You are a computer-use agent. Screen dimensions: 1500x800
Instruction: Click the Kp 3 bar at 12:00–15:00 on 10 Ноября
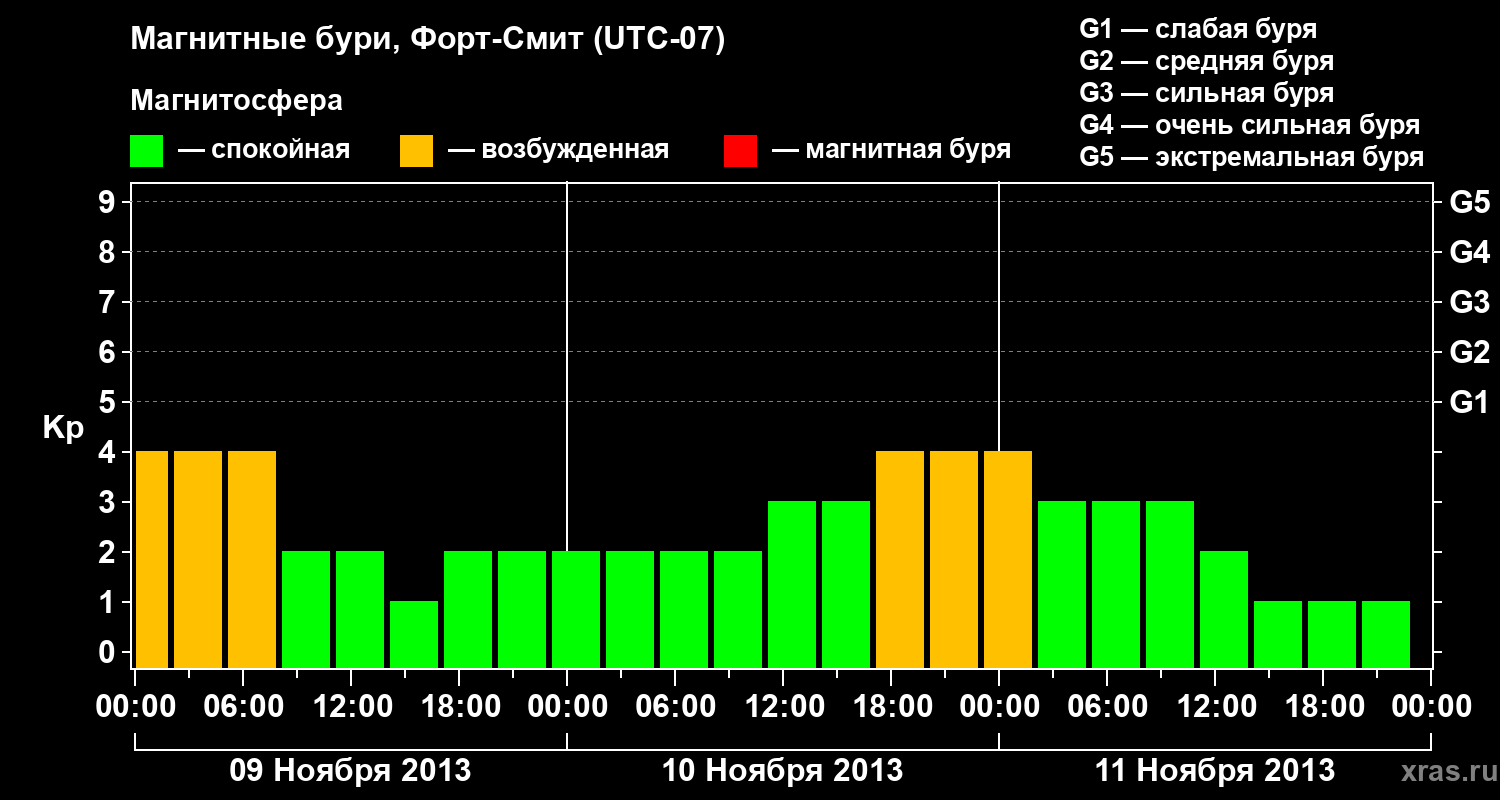(792, 584)
